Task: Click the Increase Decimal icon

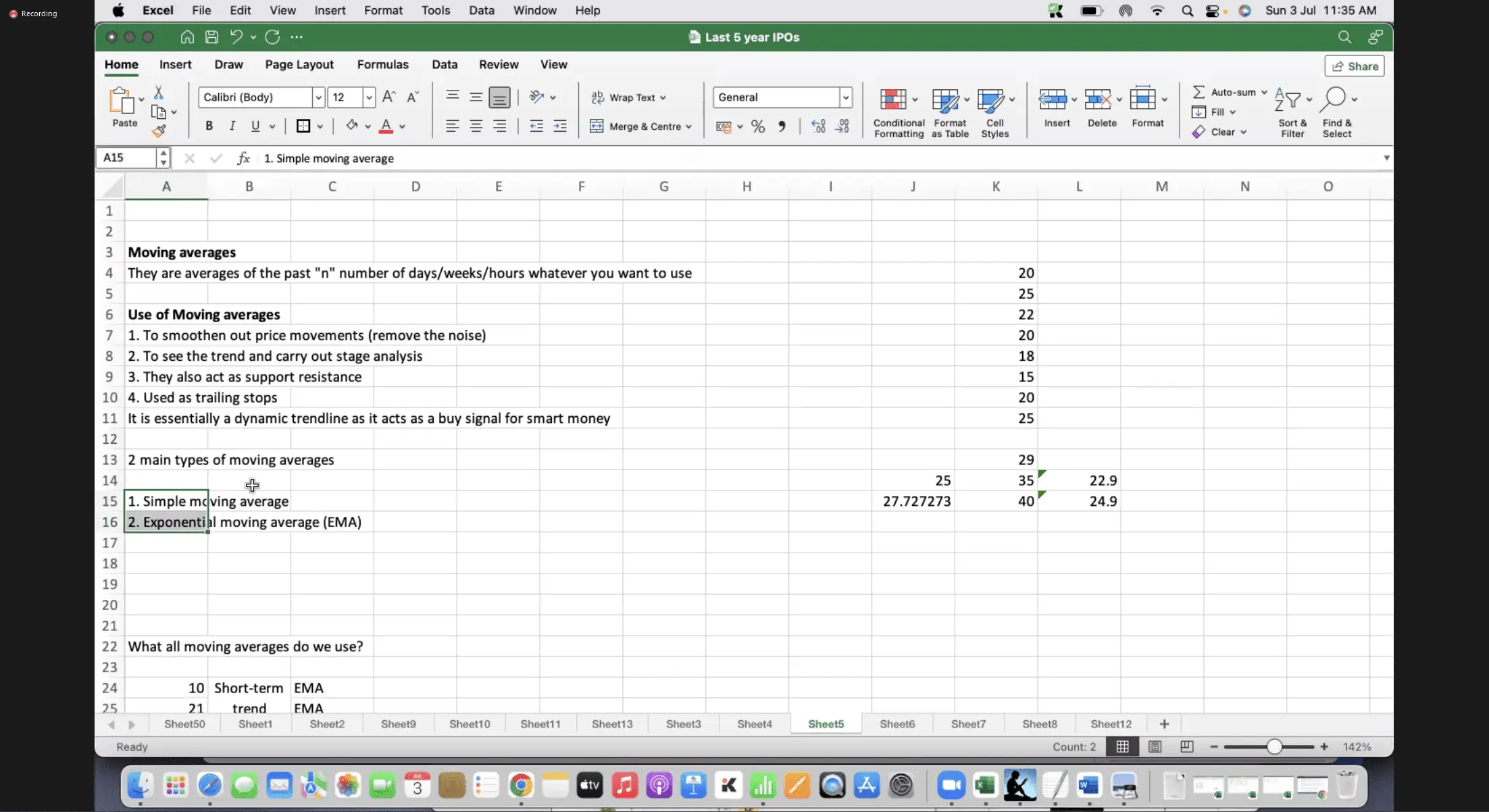Action: [x=818, y=126]
